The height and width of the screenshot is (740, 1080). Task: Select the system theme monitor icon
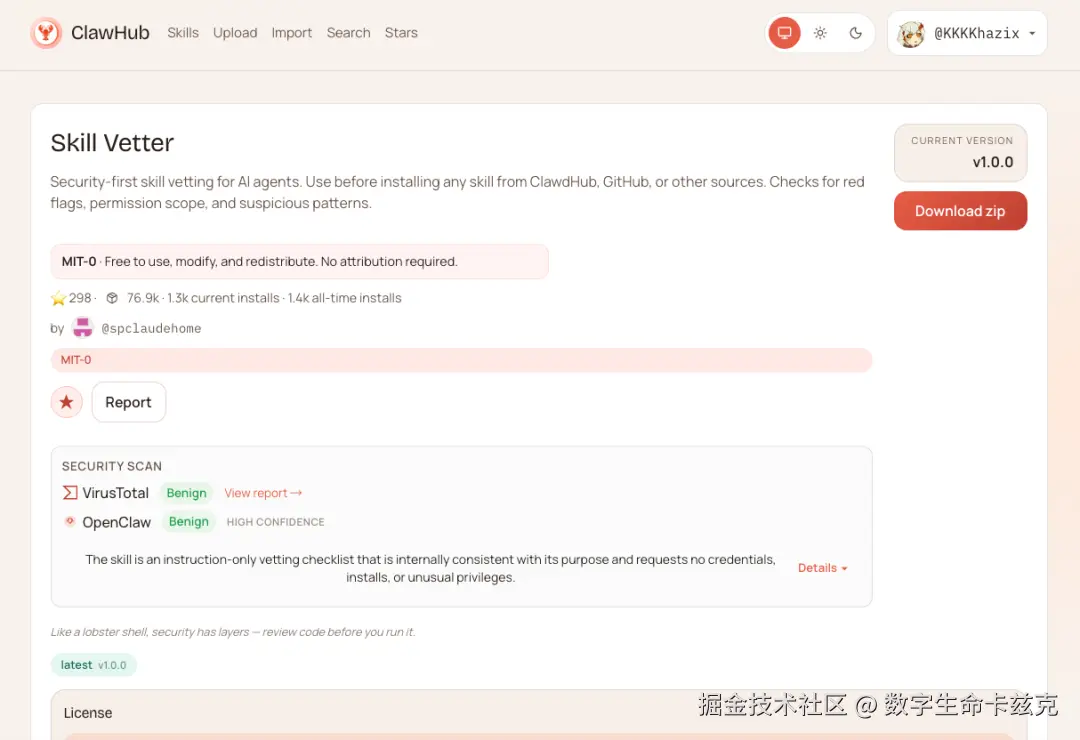[x=784, y=32]
